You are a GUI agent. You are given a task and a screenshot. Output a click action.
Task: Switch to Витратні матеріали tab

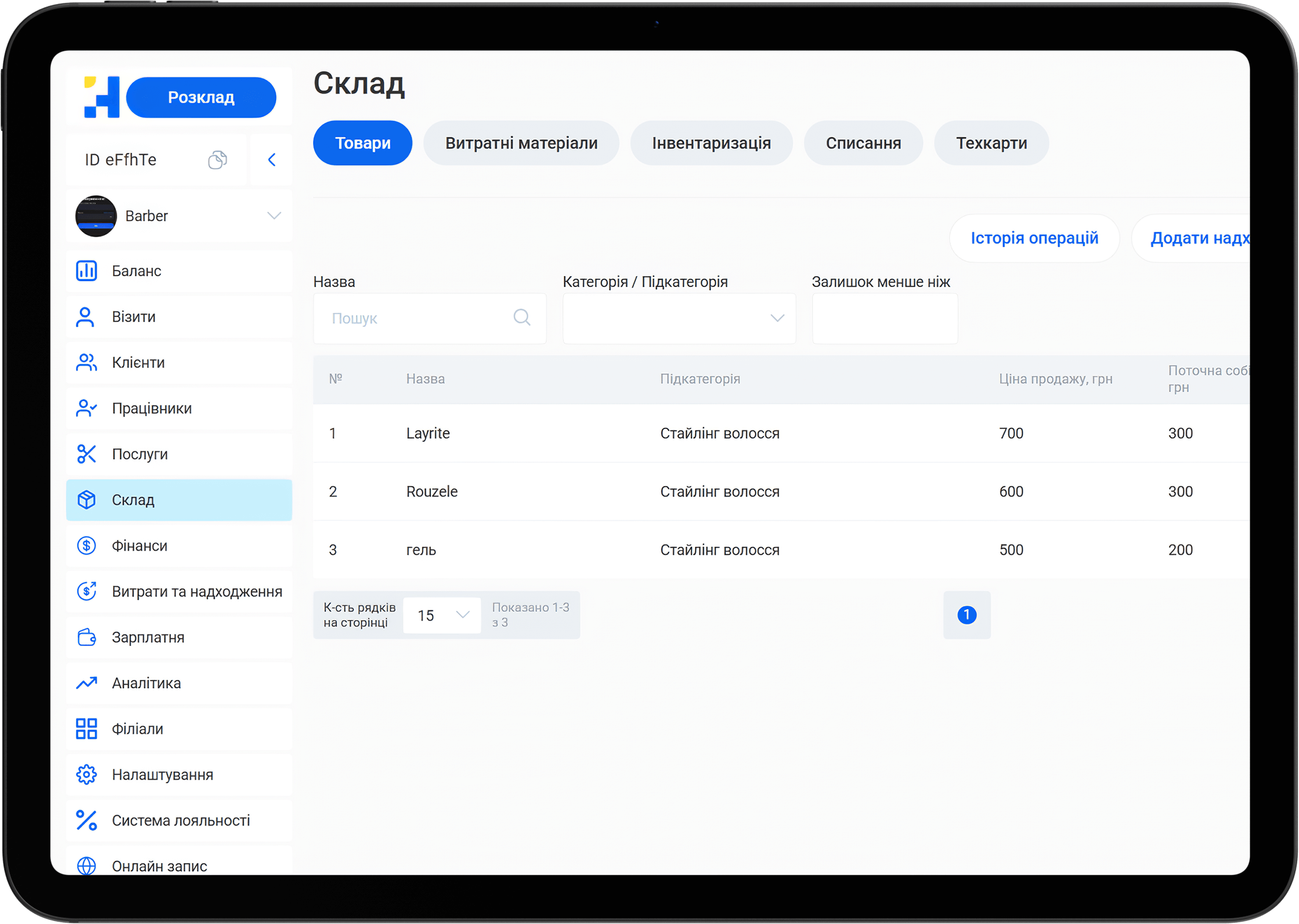(521, 143)
